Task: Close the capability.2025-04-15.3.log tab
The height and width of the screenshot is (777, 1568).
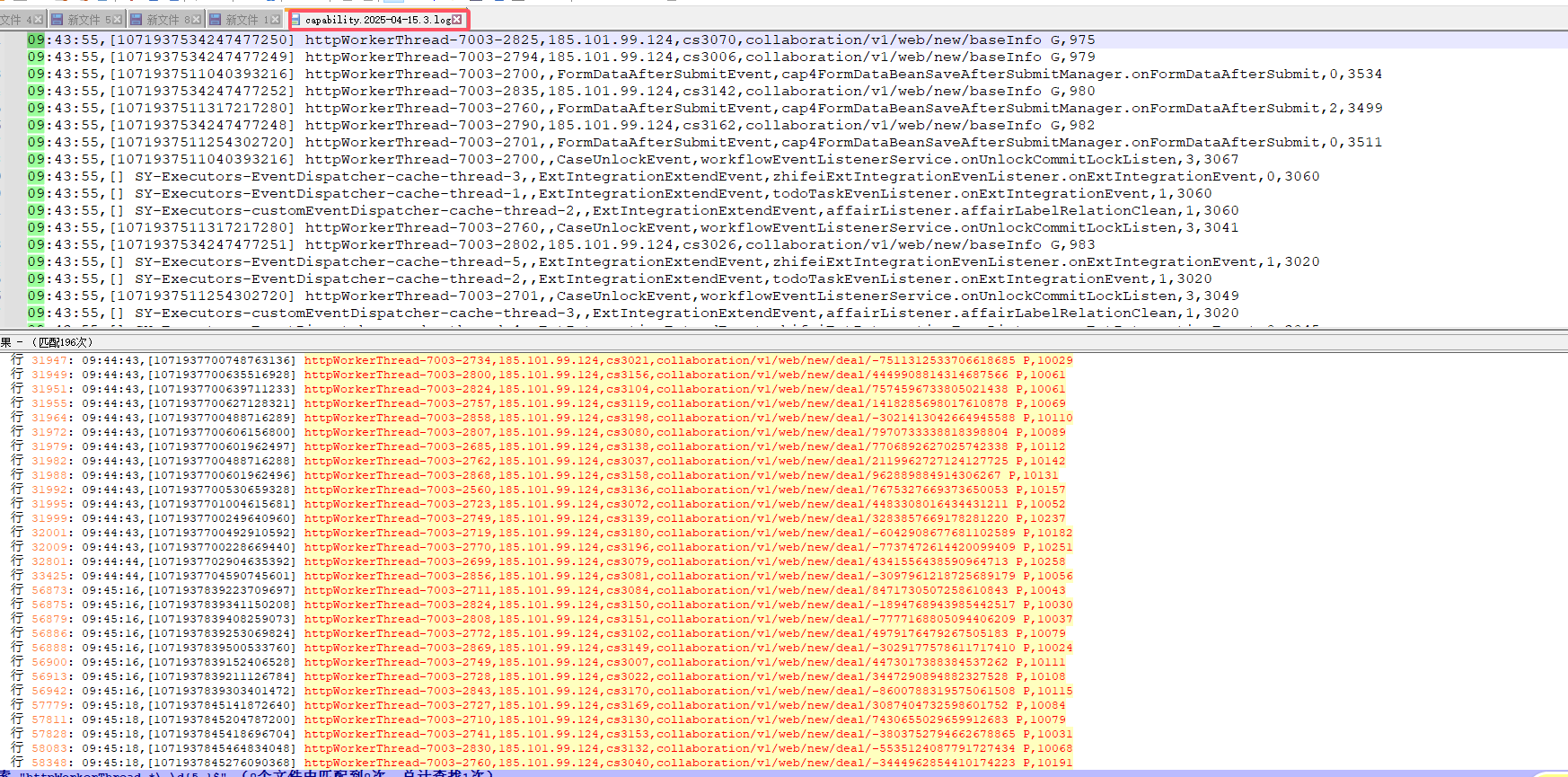Action: point(457,19)
